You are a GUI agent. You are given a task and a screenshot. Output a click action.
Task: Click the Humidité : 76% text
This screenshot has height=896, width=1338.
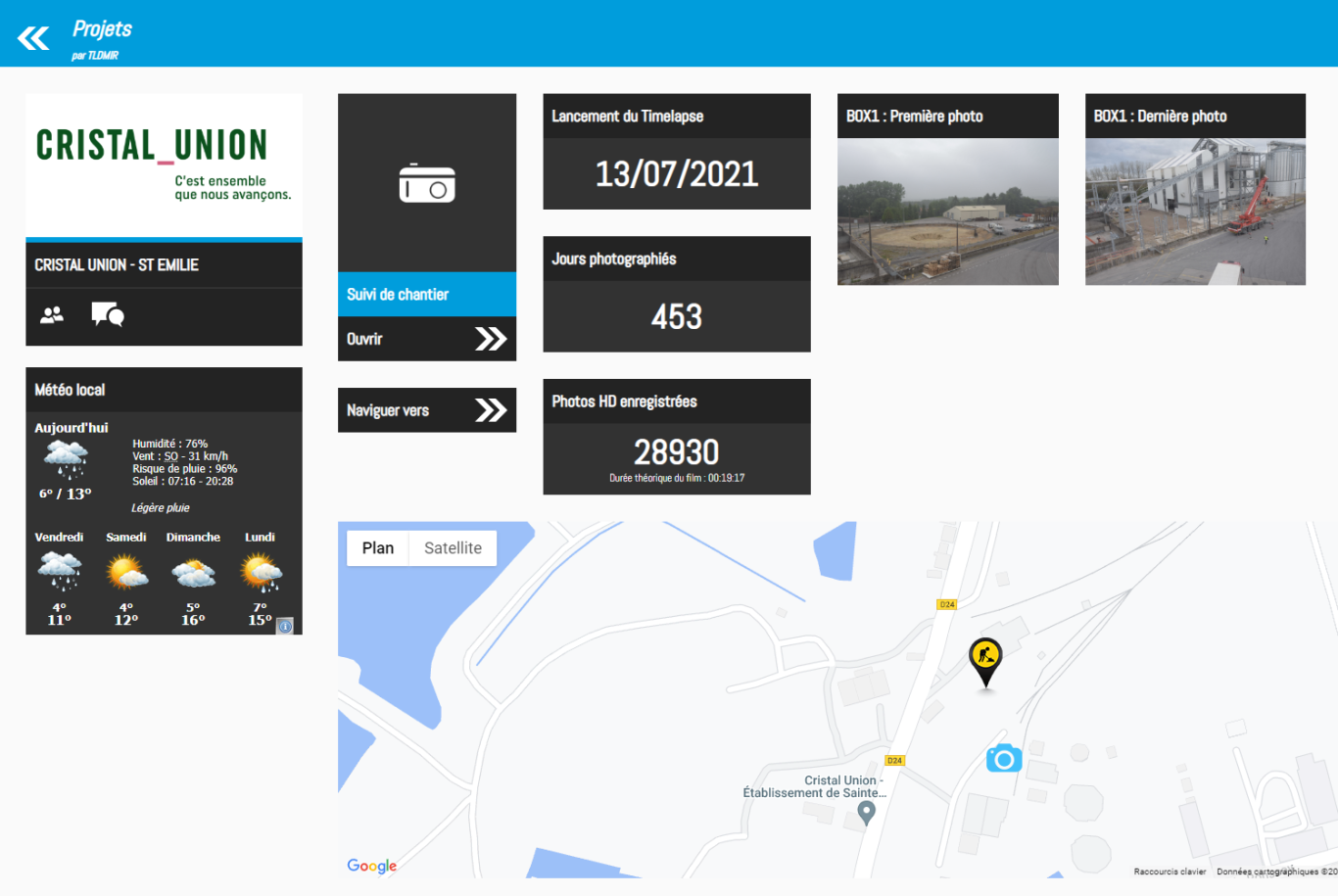pyautogui.click(x=170, y=444)
